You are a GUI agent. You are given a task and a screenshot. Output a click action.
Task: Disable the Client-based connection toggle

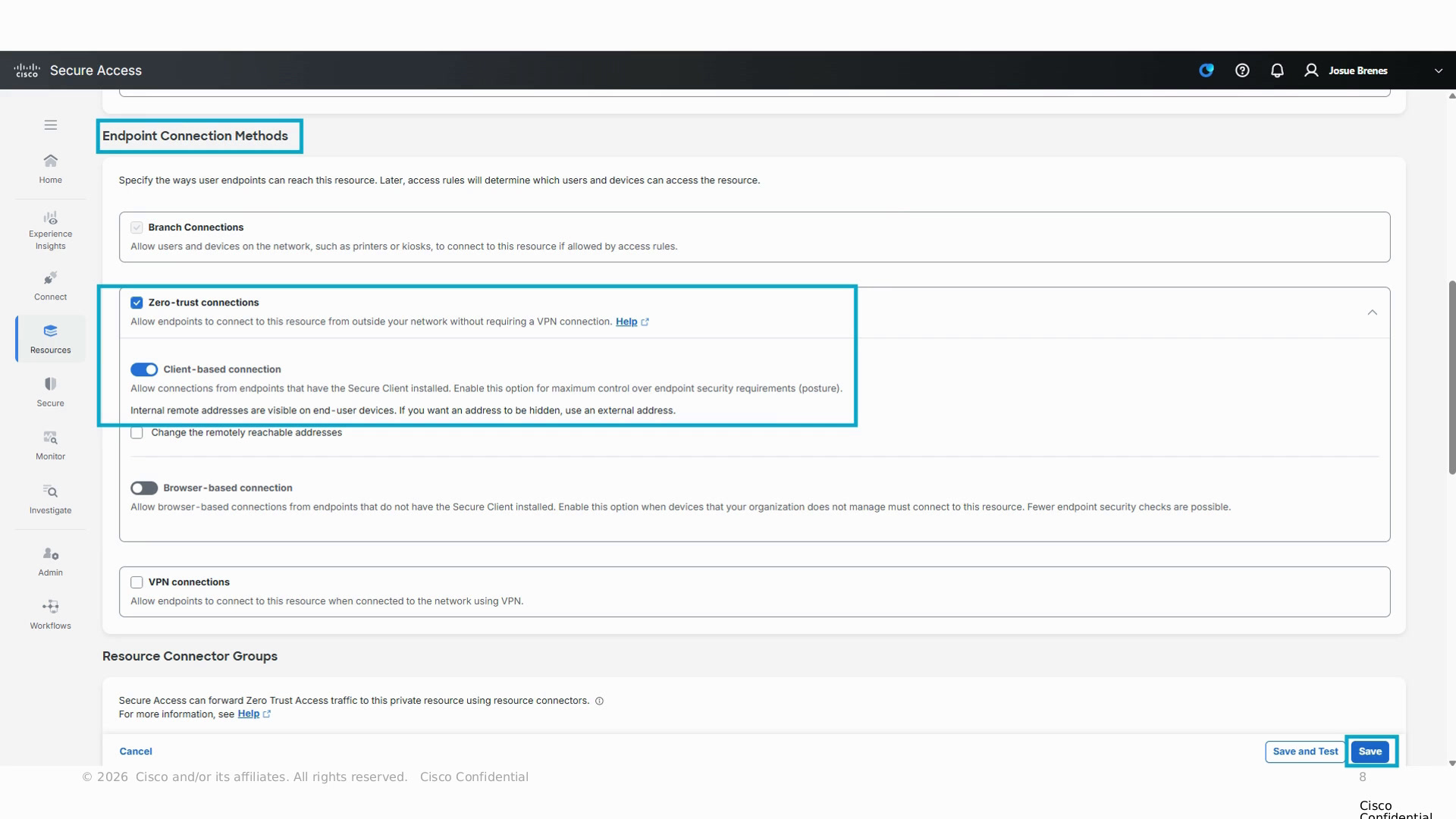[x=144, y=369]
